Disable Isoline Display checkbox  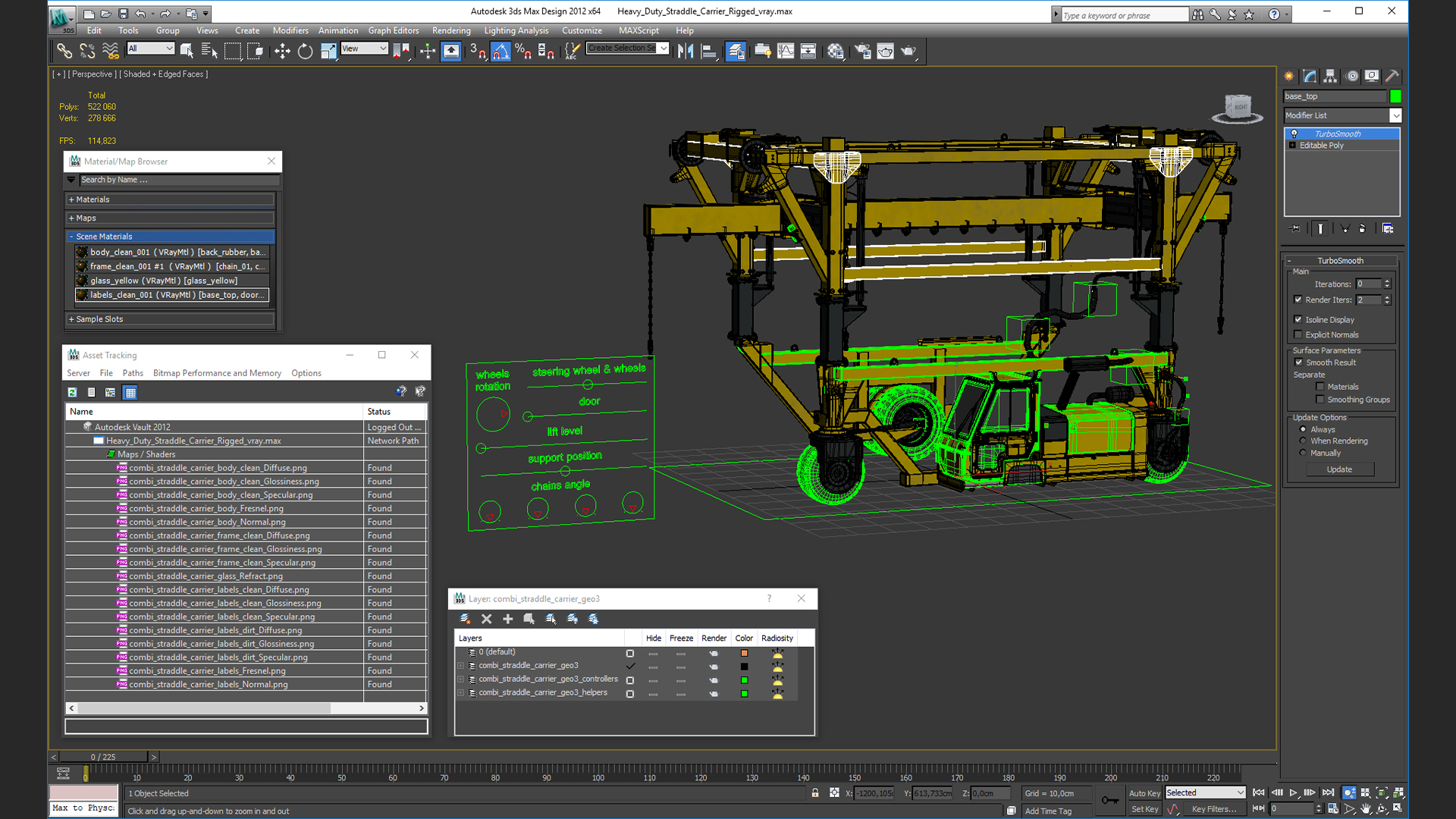(x=1298, y=319)
